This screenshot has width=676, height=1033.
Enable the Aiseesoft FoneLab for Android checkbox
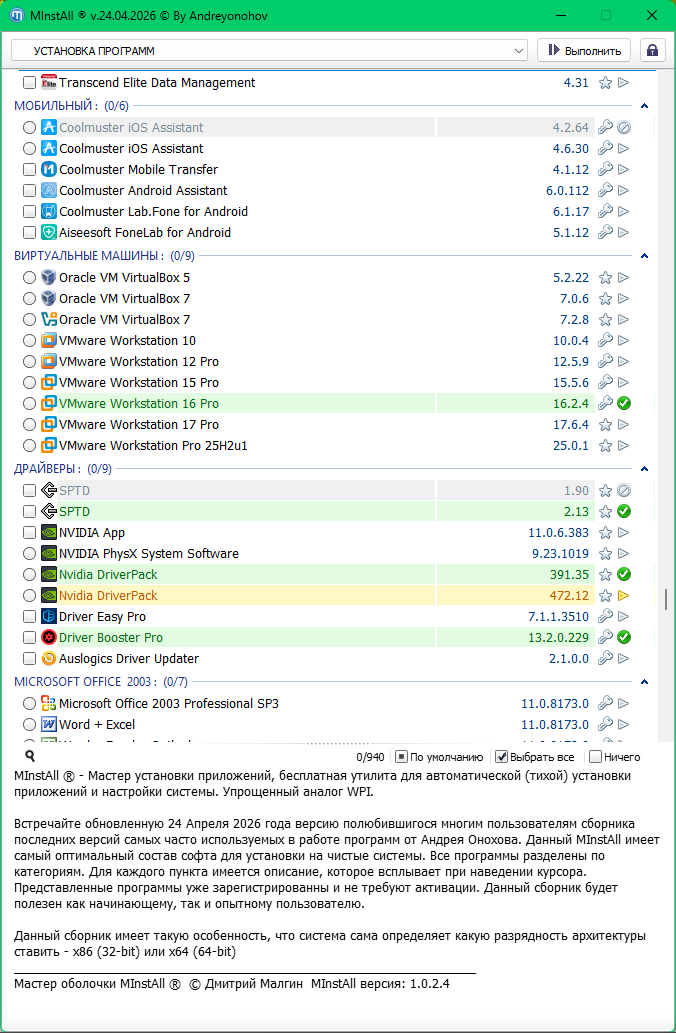(30, 233)
